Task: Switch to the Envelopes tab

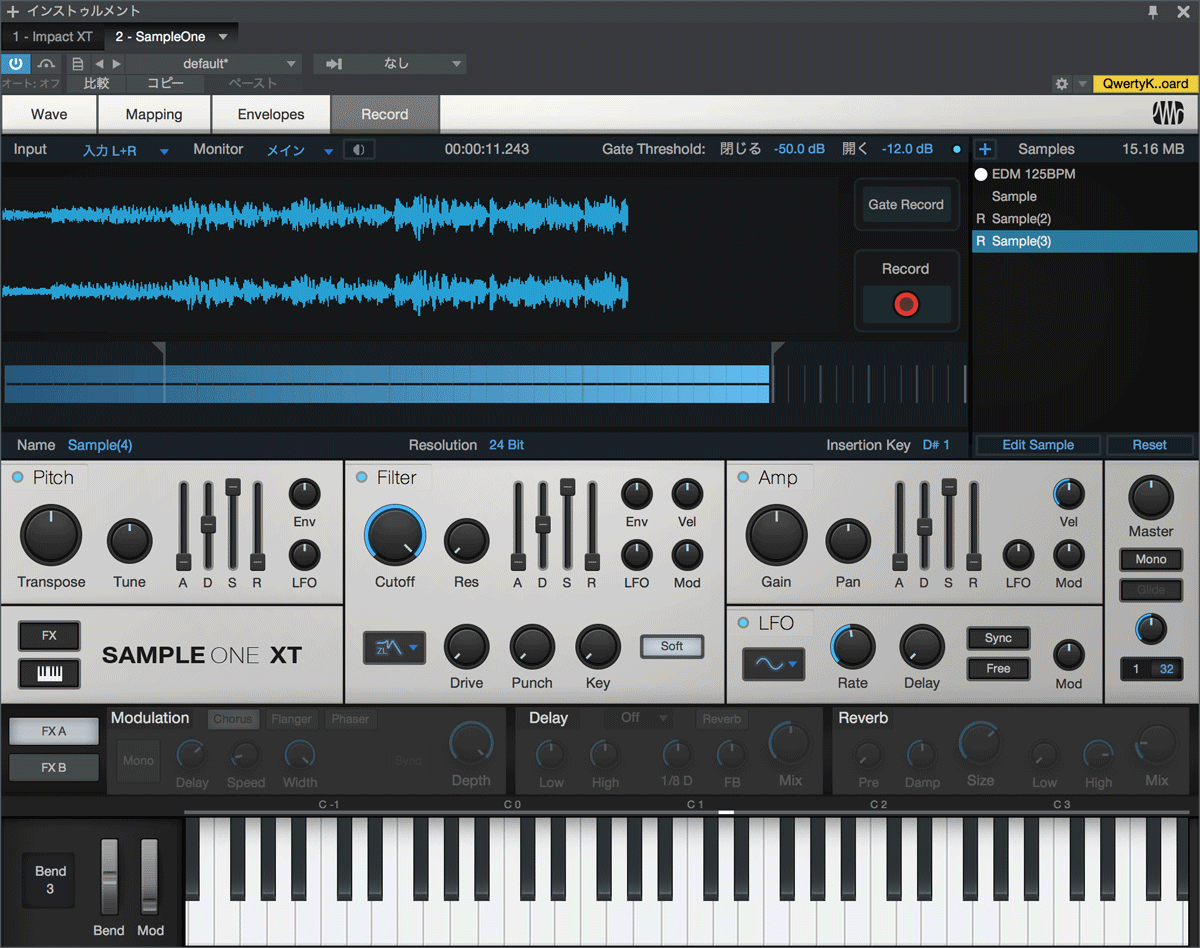Action: point(271,114)
